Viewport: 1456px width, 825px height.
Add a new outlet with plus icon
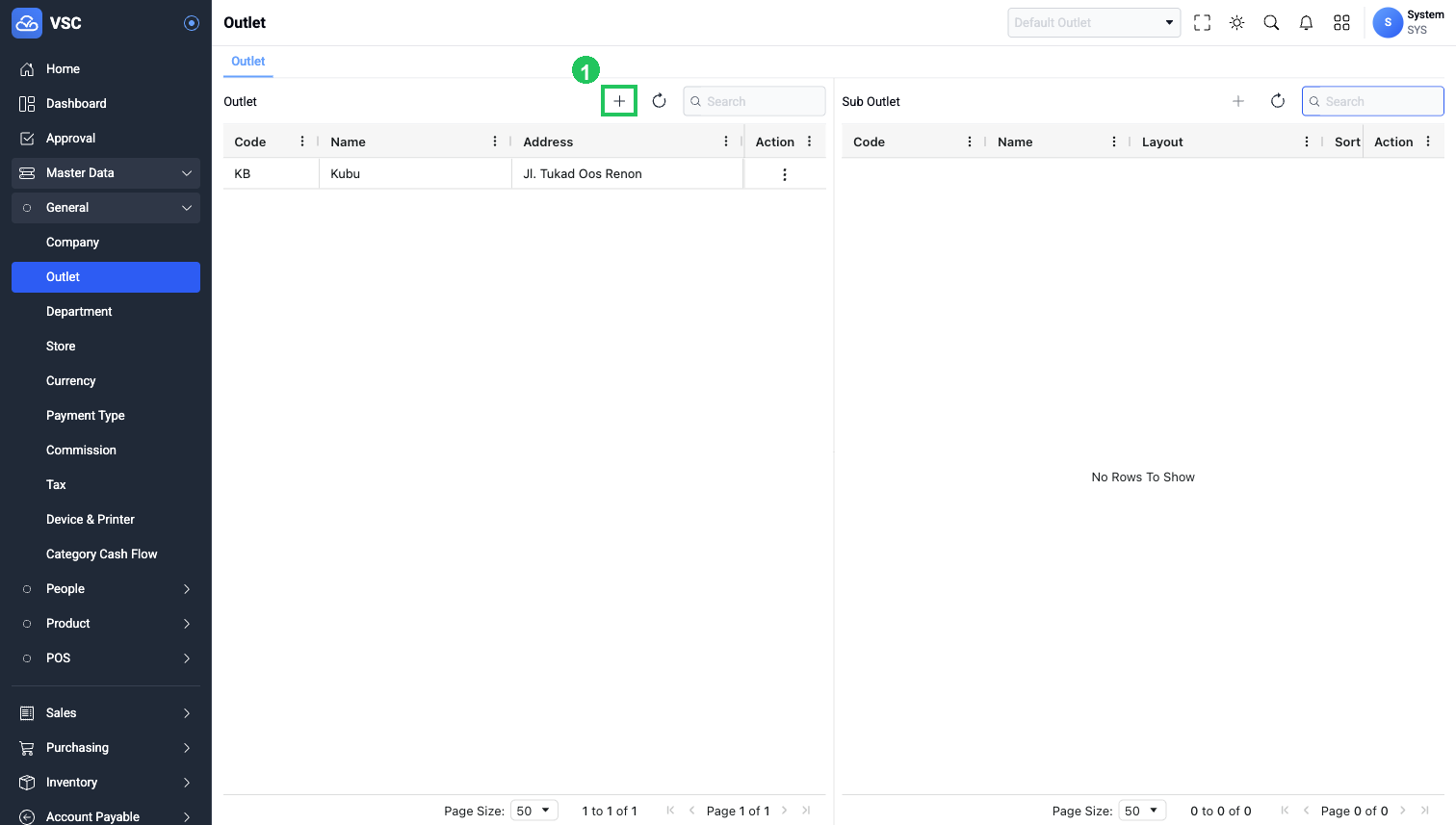(619, 101)
